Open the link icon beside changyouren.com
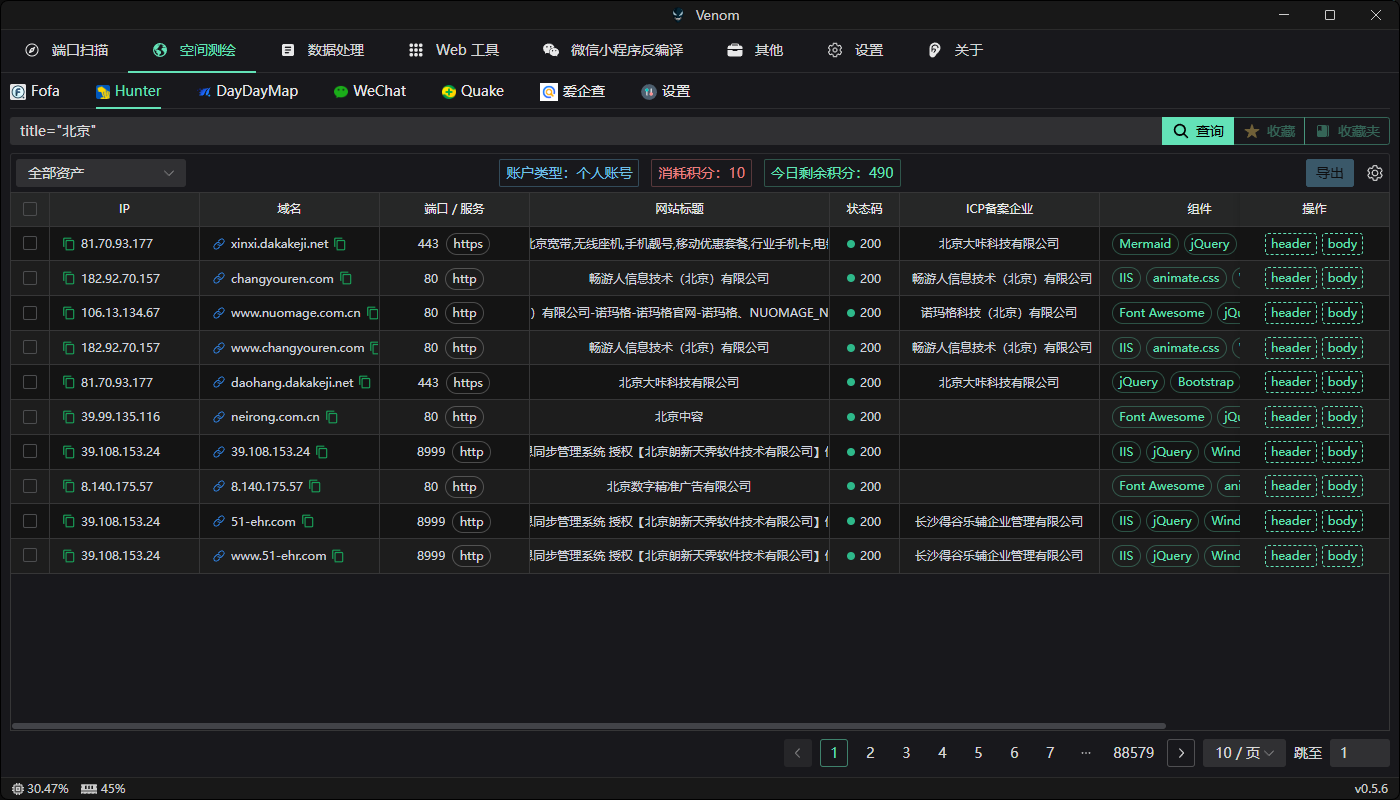 click(219, 279)
